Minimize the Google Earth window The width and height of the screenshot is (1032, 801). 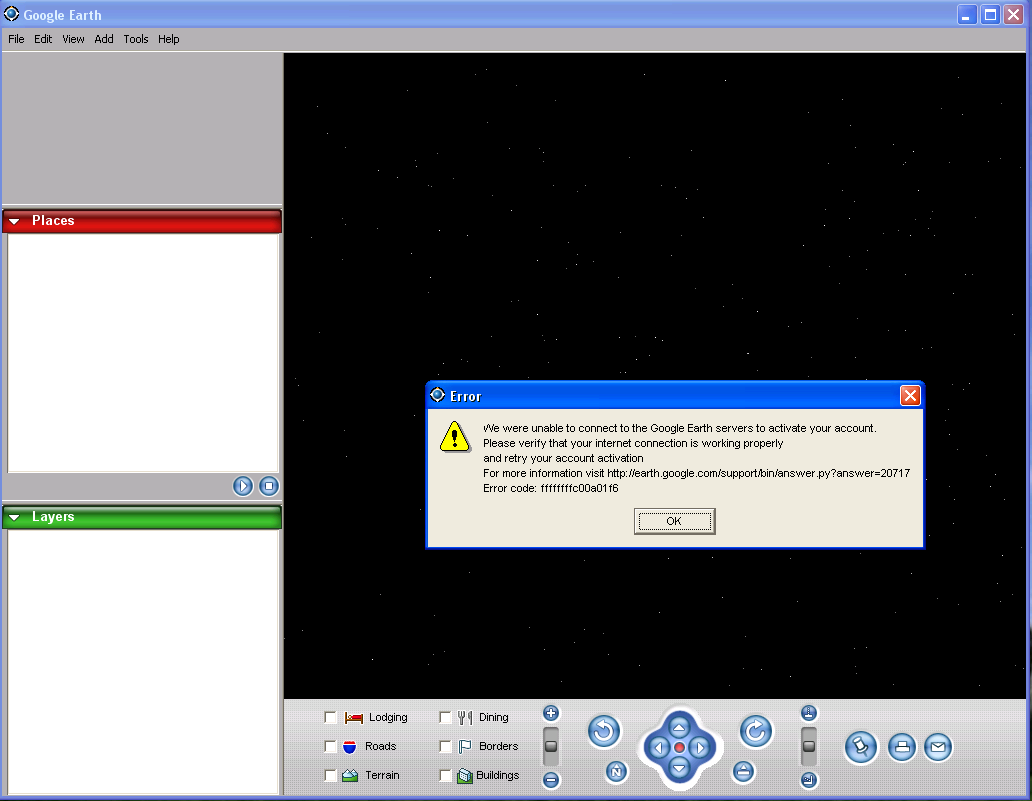[966, 14]
